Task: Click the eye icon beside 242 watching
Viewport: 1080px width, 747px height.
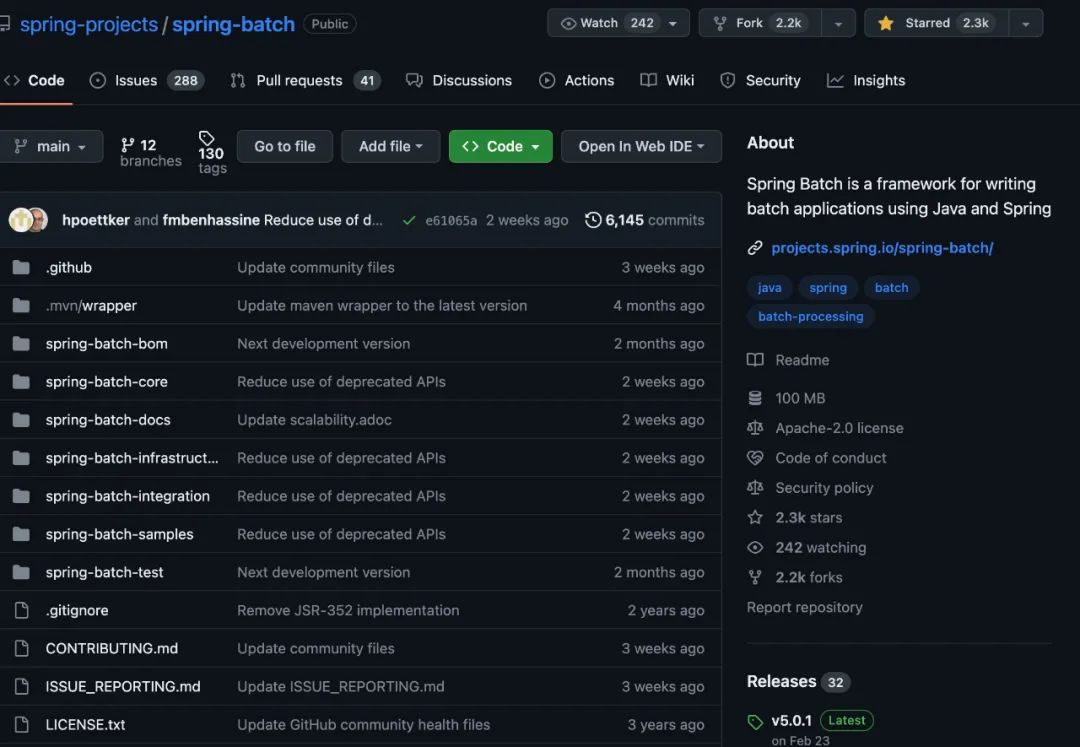Action: click(x=755, y=547)
